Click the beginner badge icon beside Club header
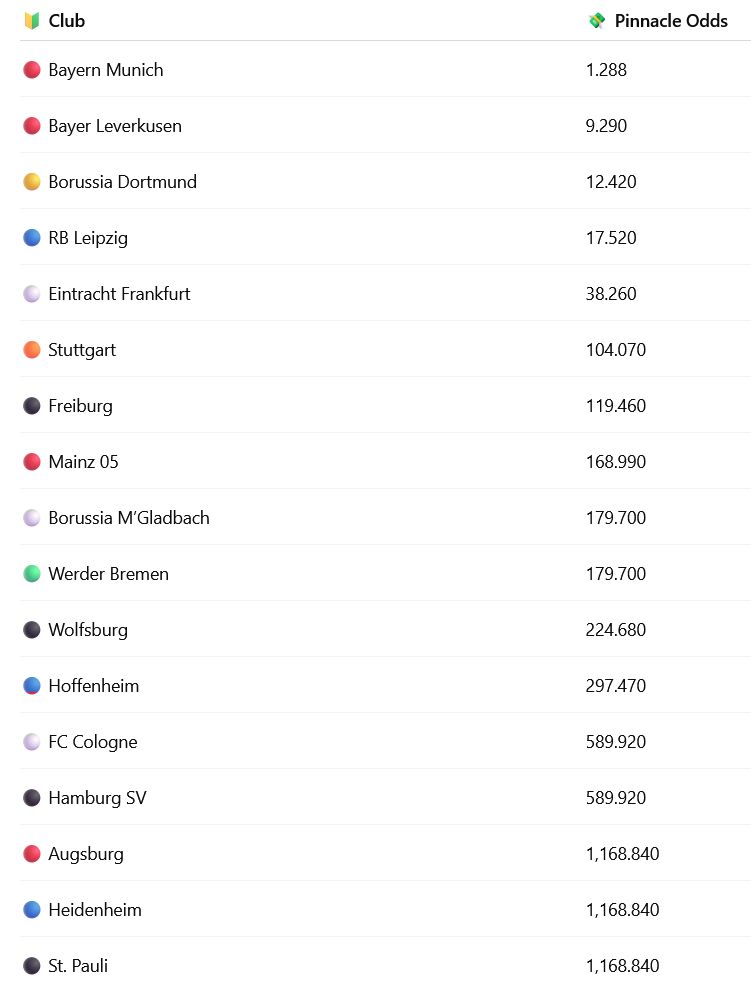The height and width of the screenshot is (1006, 751). coord(31,21)
